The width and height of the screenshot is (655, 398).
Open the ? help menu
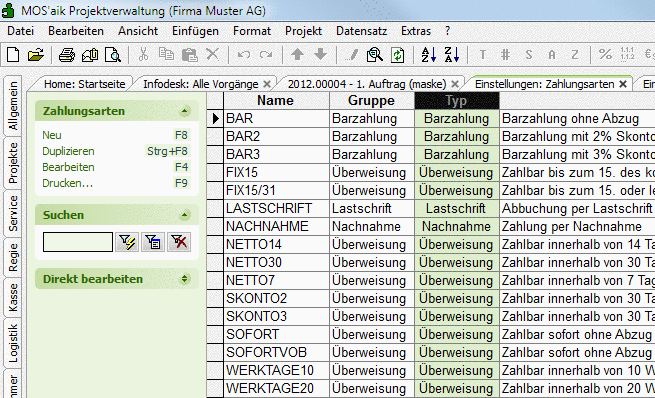447,31
